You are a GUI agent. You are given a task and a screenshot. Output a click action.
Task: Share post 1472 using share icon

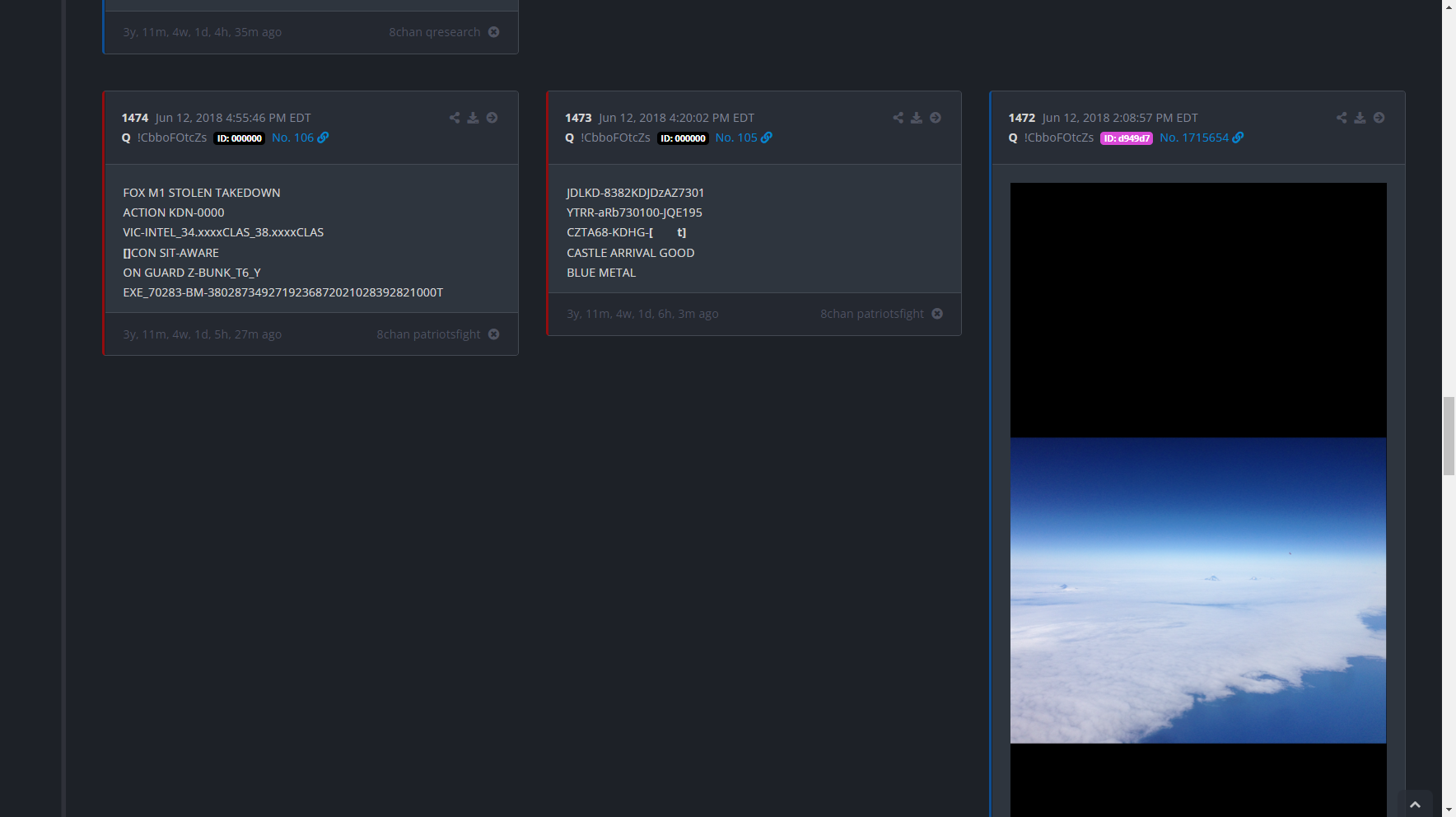point(1342,118)
